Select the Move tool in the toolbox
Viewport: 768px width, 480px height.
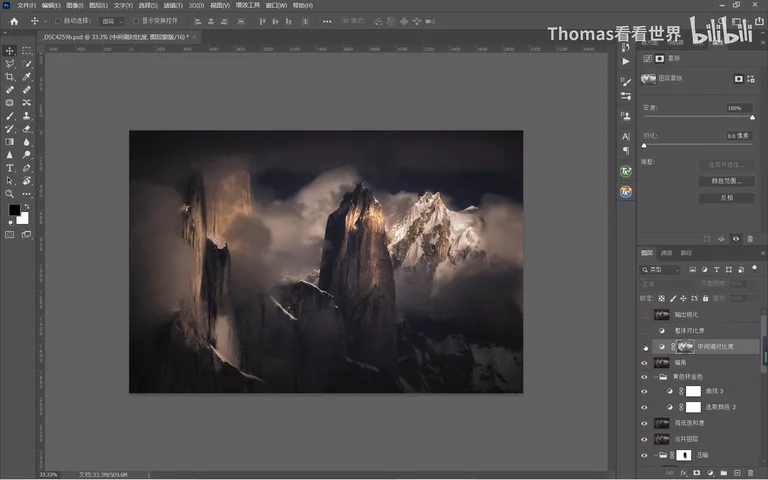(x=9, y=50)
